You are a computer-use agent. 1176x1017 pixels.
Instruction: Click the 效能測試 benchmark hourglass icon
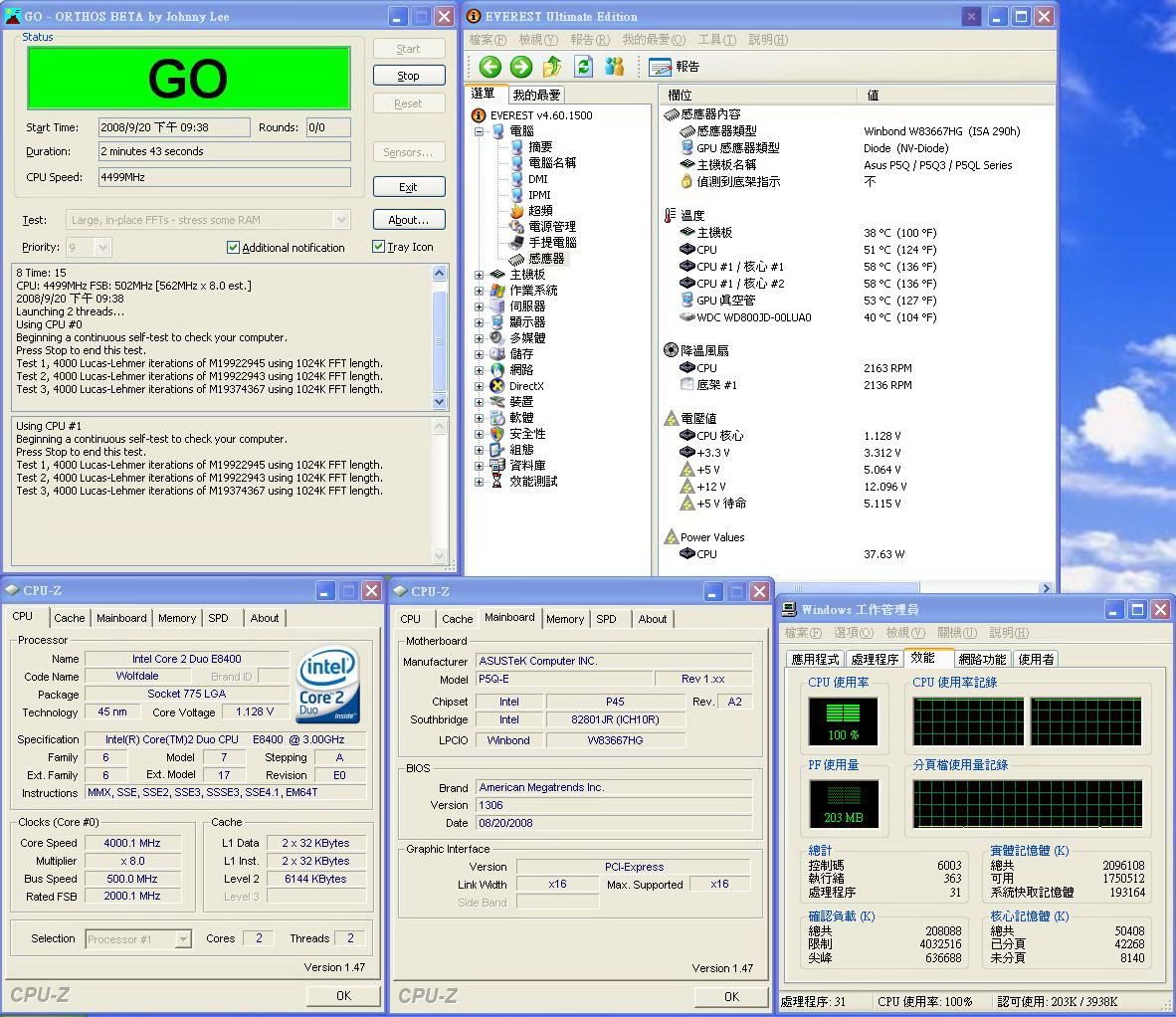coord(496,482)
